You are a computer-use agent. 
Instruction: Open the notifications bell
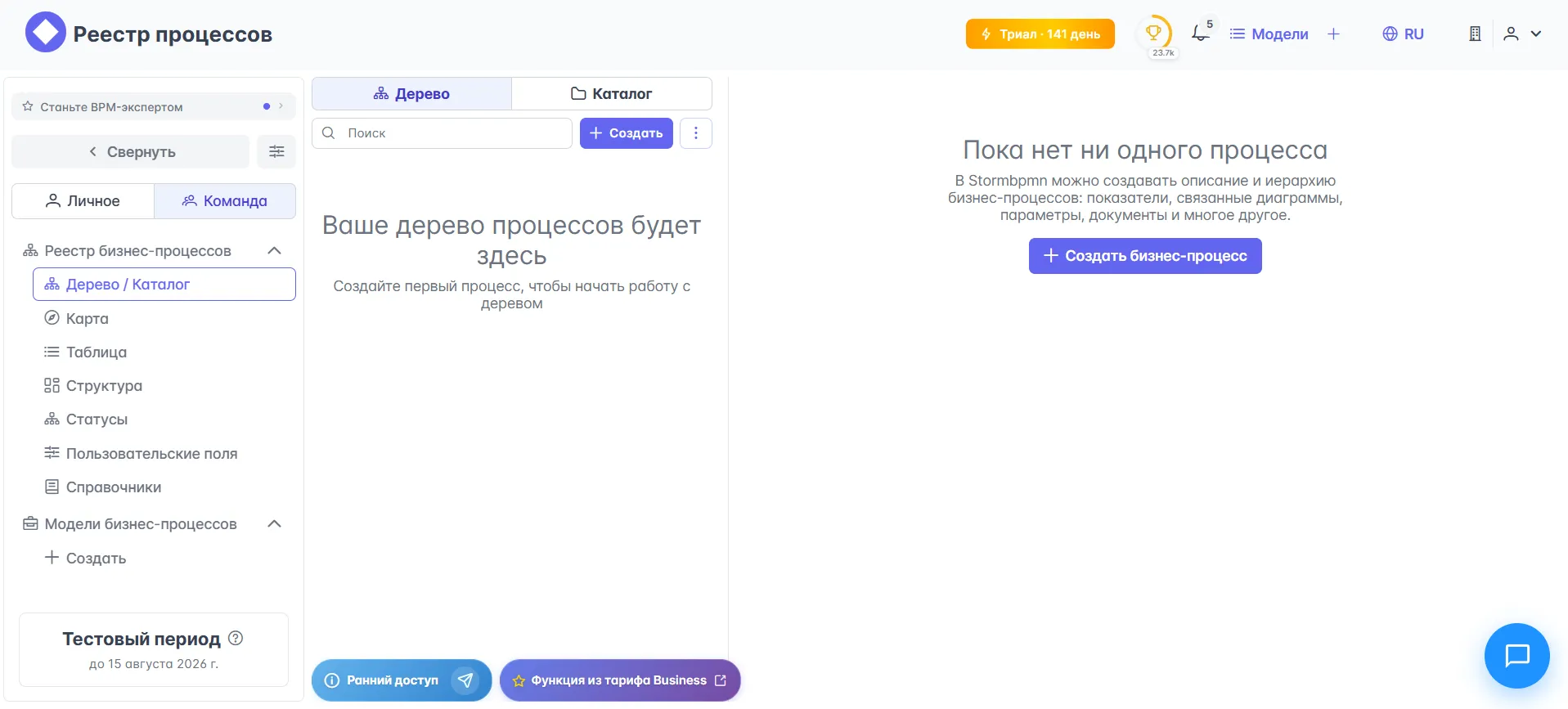coord(1200,34)
